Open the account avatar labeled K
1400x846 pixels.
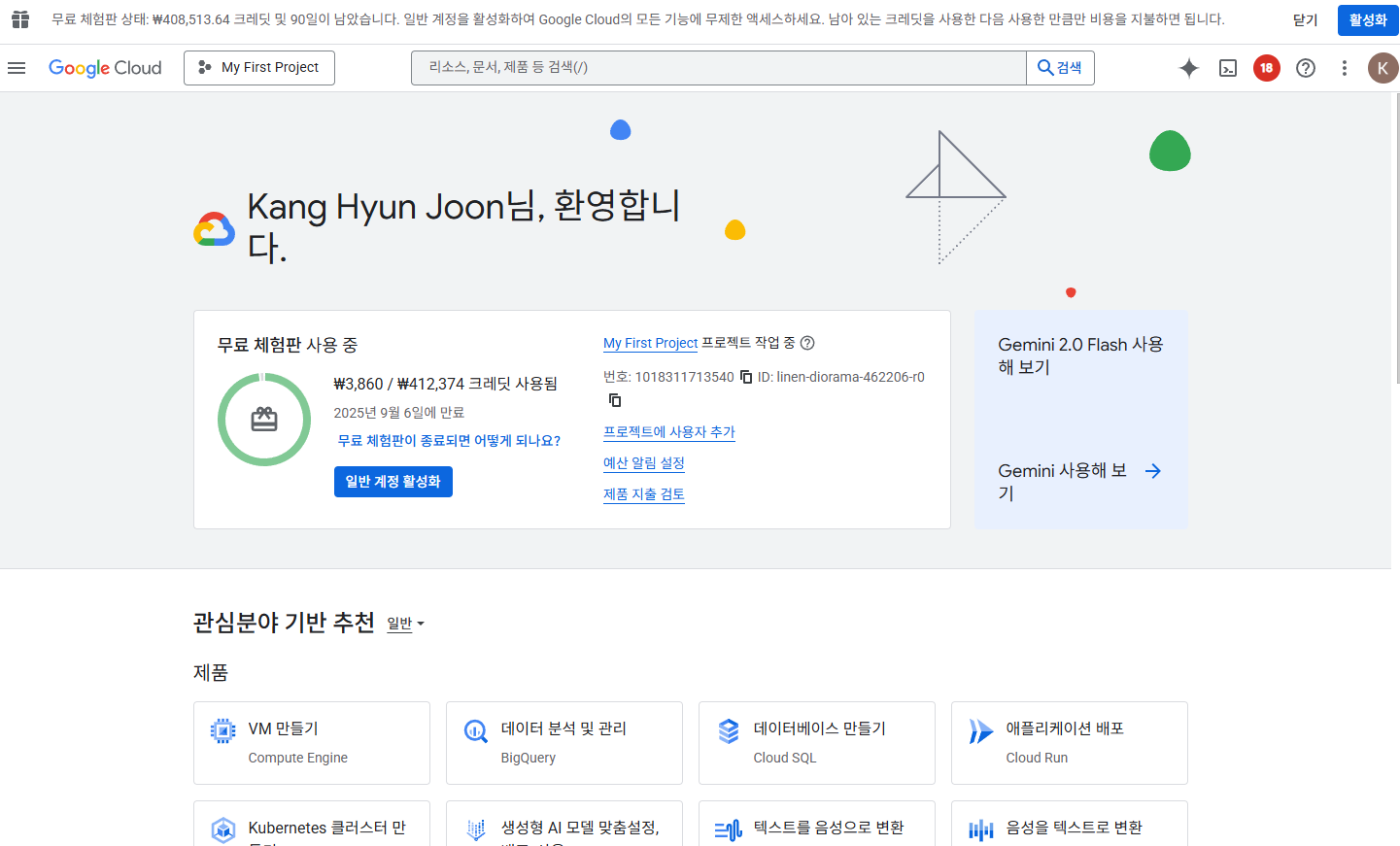(1383, 68)
